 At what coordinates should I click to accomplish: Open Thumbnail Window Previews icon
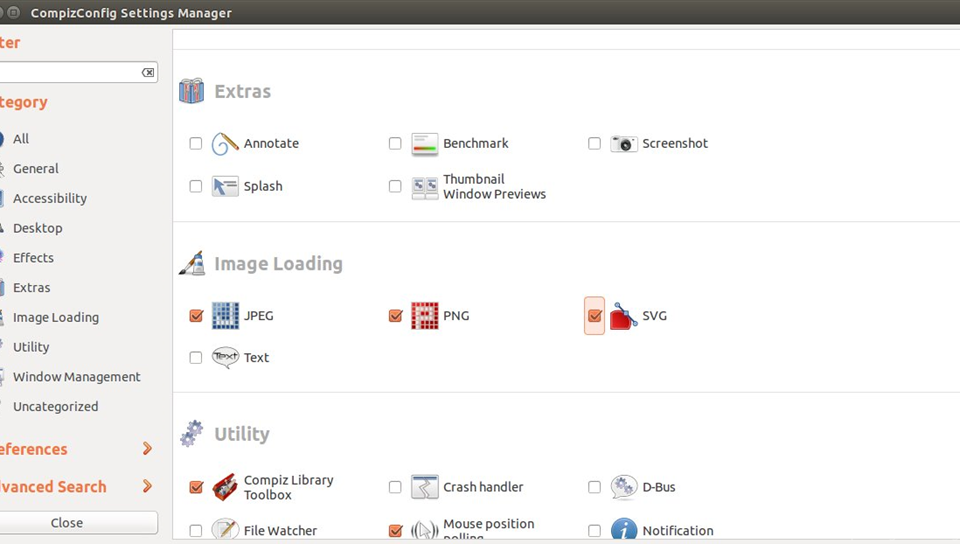424,187
